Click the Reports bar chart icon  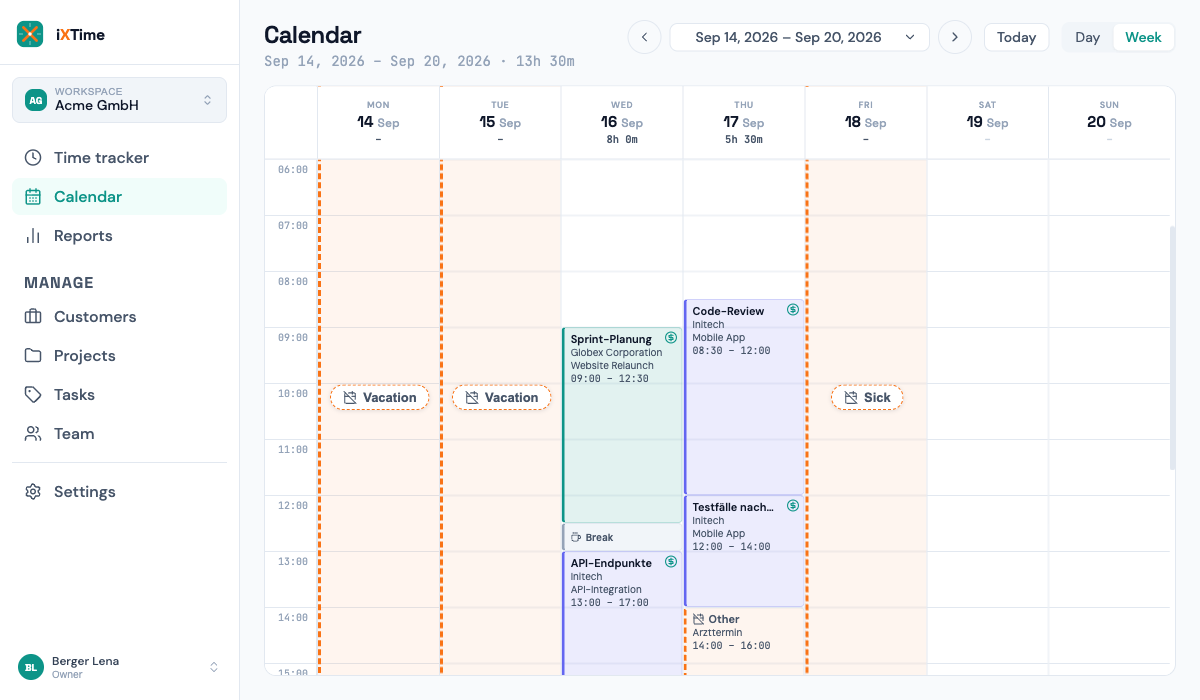(x=33, y=236)
